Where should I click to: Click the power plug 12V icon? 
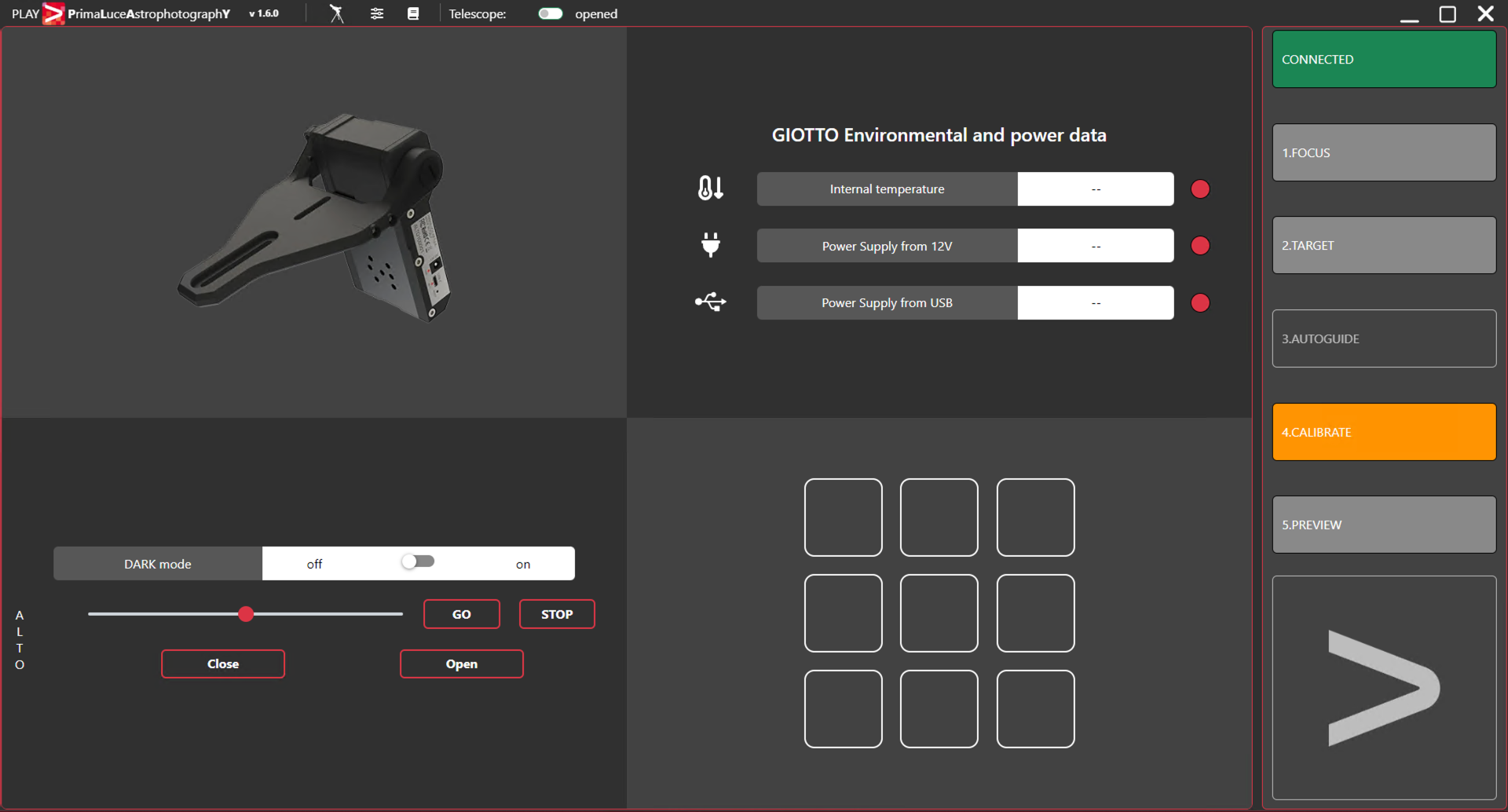click(x=711, y=245)
